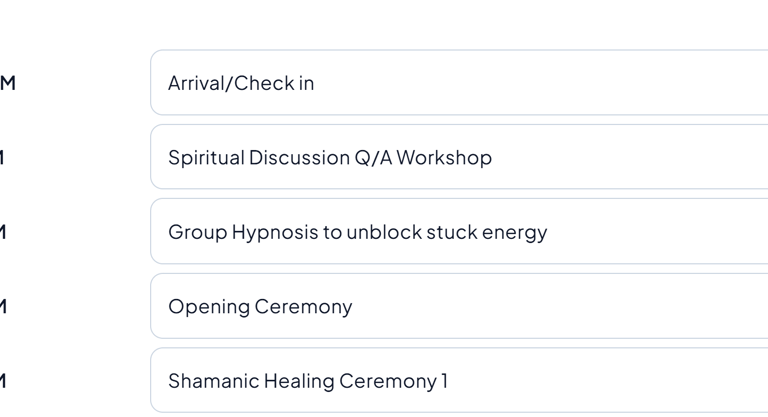Screen dimensions: 768x417
Task: Focus the Spiritual Discussion Q/A Workshop field
Action: coord(460,157)
